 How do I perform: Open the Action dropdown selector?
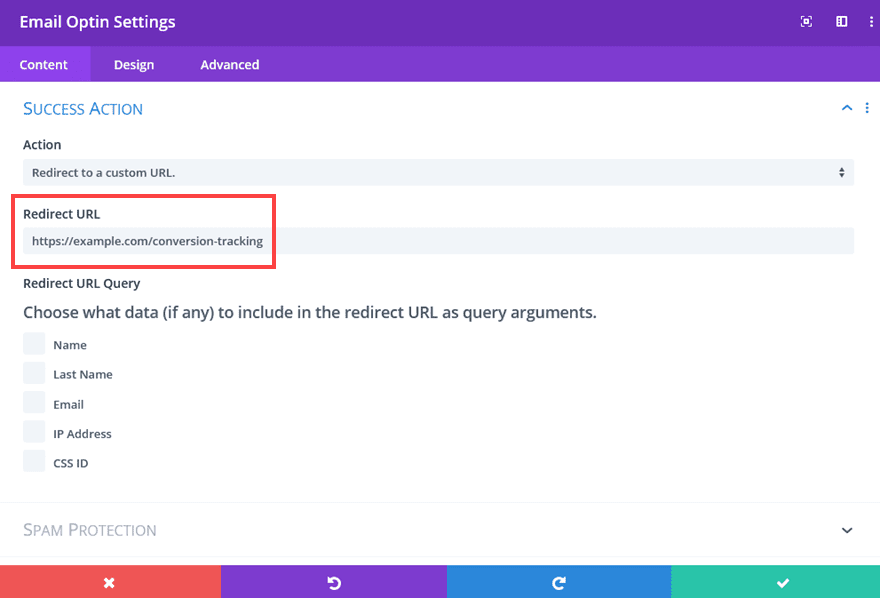point(438,172)
